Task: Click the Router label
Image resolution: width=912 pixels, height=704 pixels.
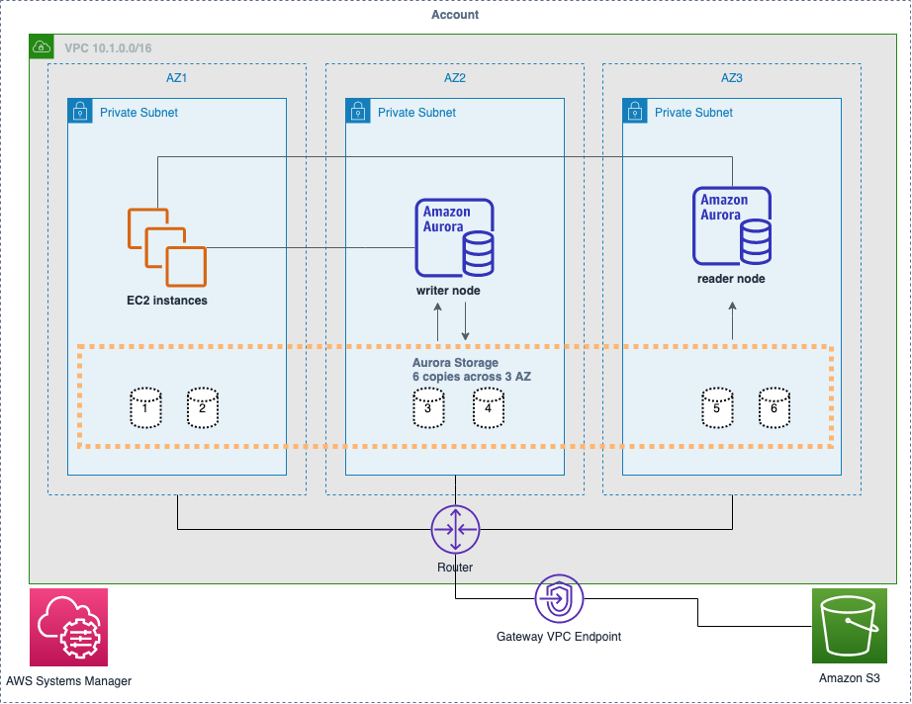Action: [455, 567]
